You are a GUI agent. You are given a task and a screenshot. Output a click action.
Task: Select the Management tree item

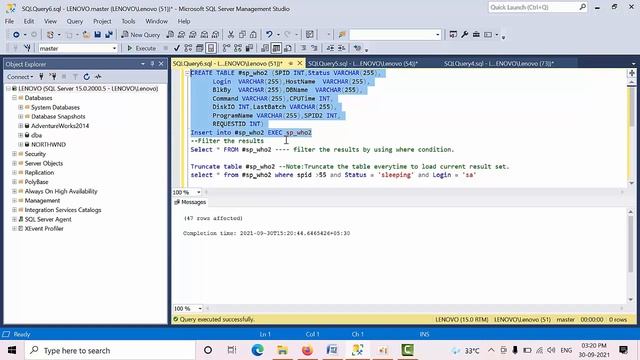(42, 200)
